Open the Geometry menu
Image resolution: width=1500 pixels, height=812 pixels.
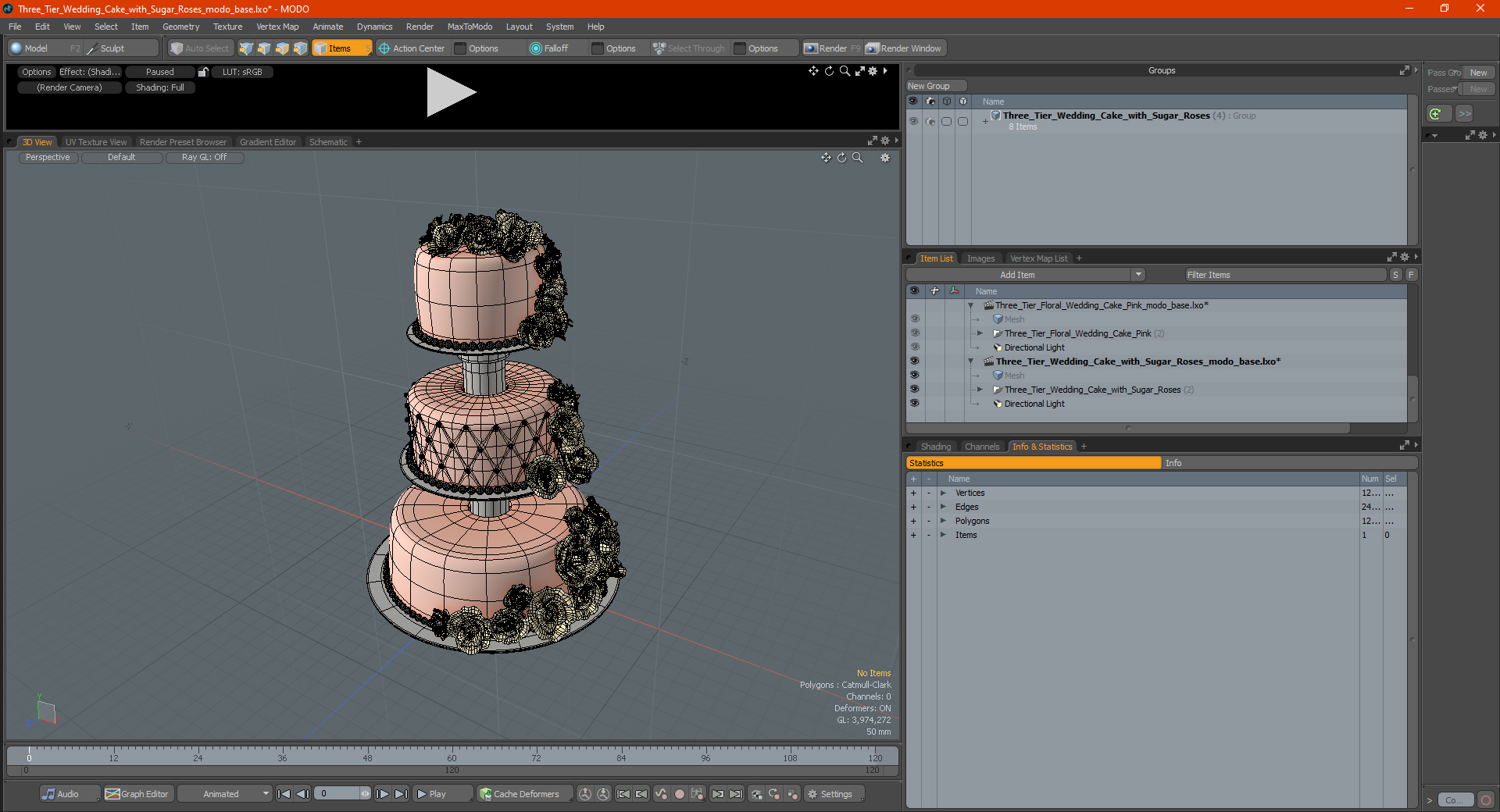(x=180, y=27)
